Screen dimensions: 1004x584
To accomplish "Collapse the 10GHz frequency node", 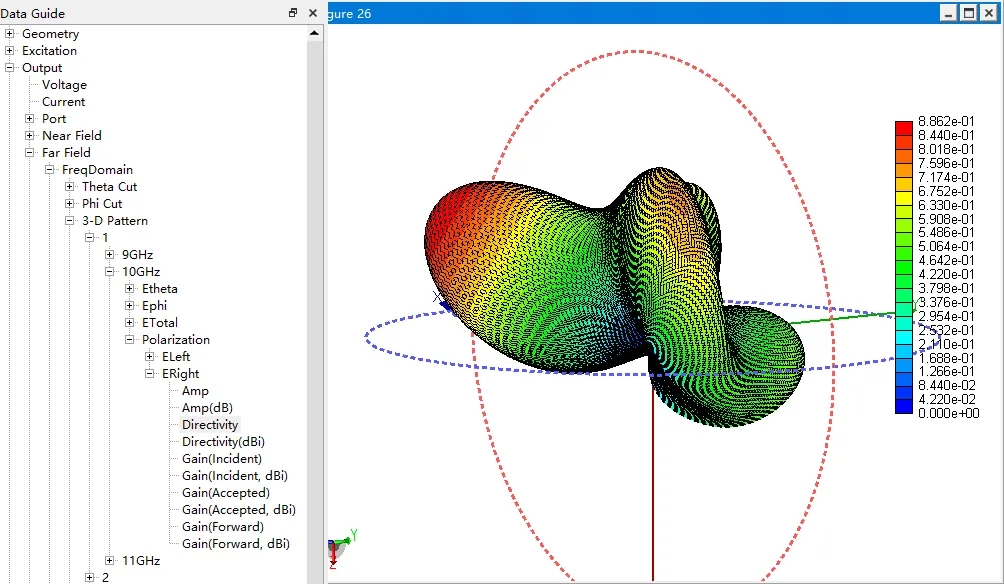I will [x=110, y=272].
